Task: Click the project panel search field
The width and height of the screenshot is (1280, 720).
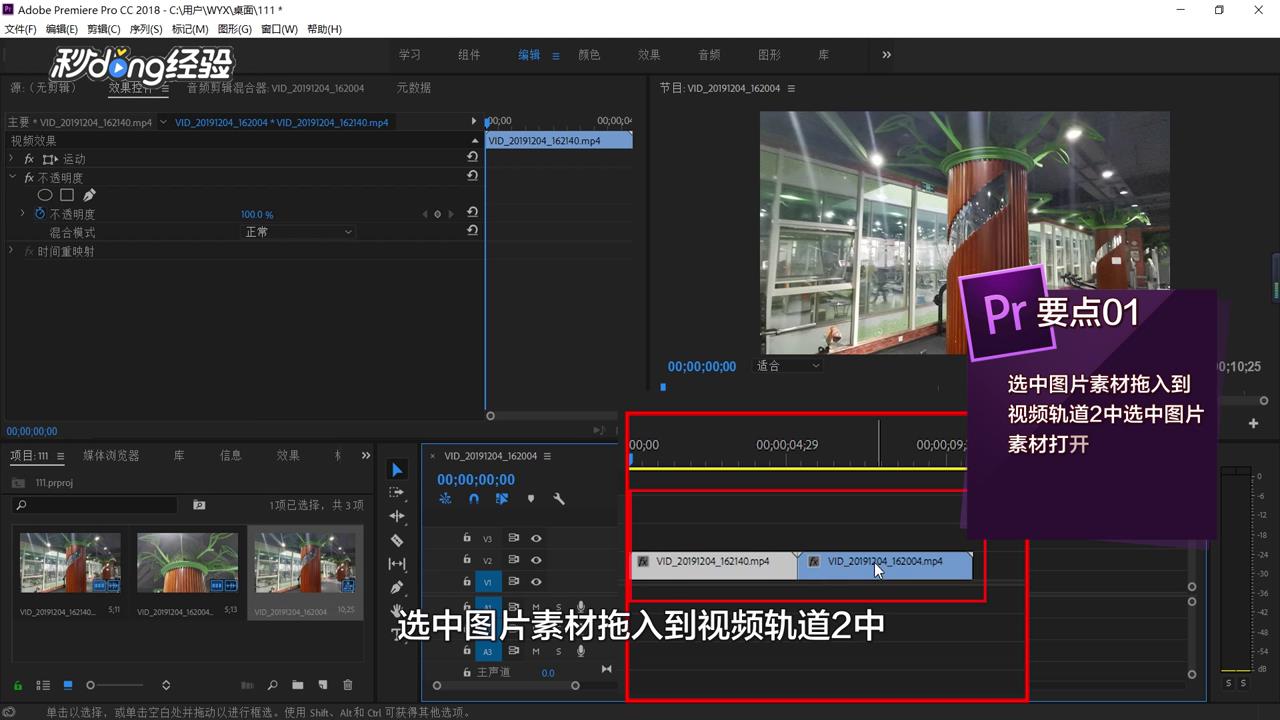Action: coord(95,505)
